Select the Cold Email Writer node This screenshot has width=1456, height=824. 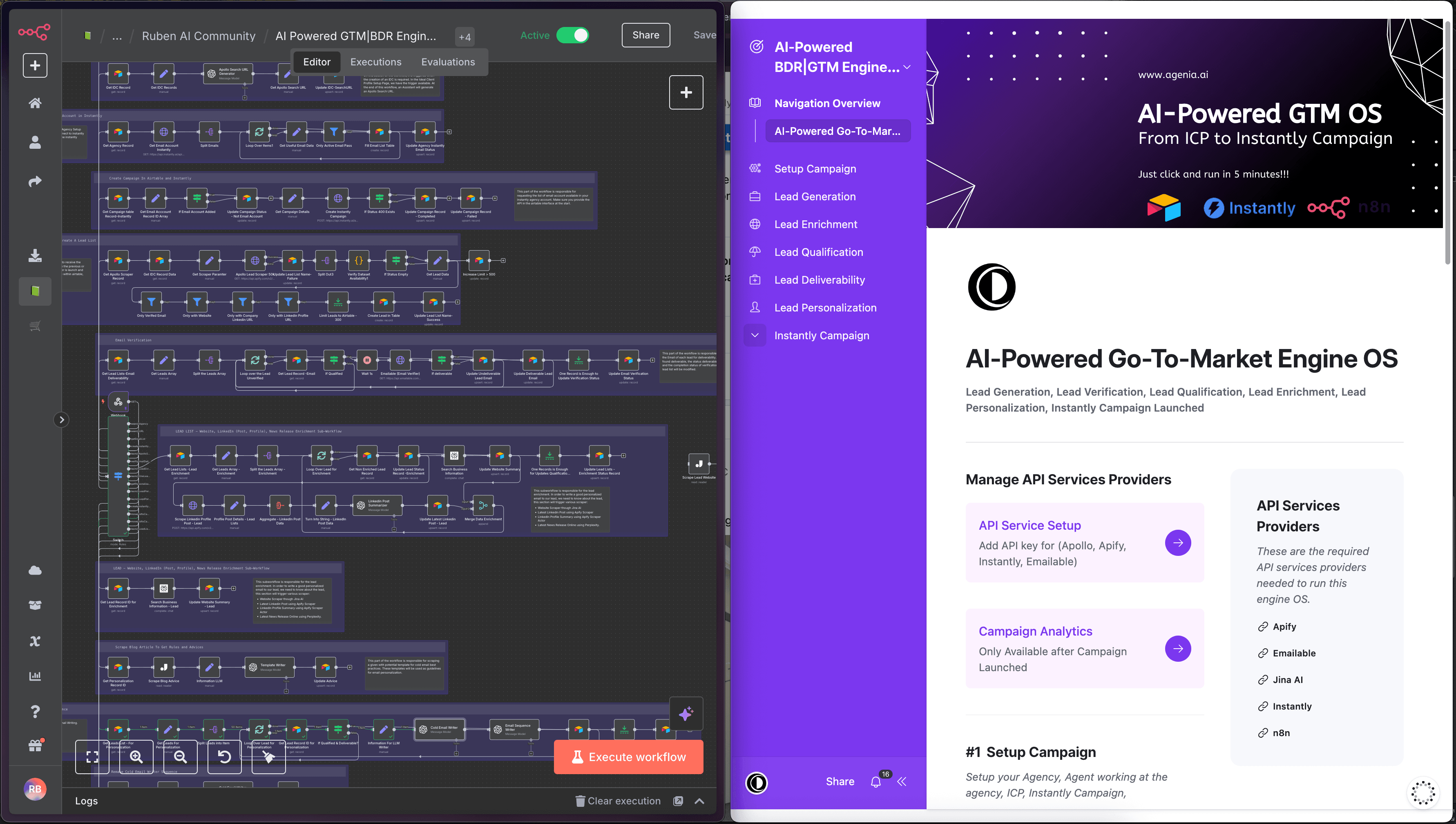[440, 730]
